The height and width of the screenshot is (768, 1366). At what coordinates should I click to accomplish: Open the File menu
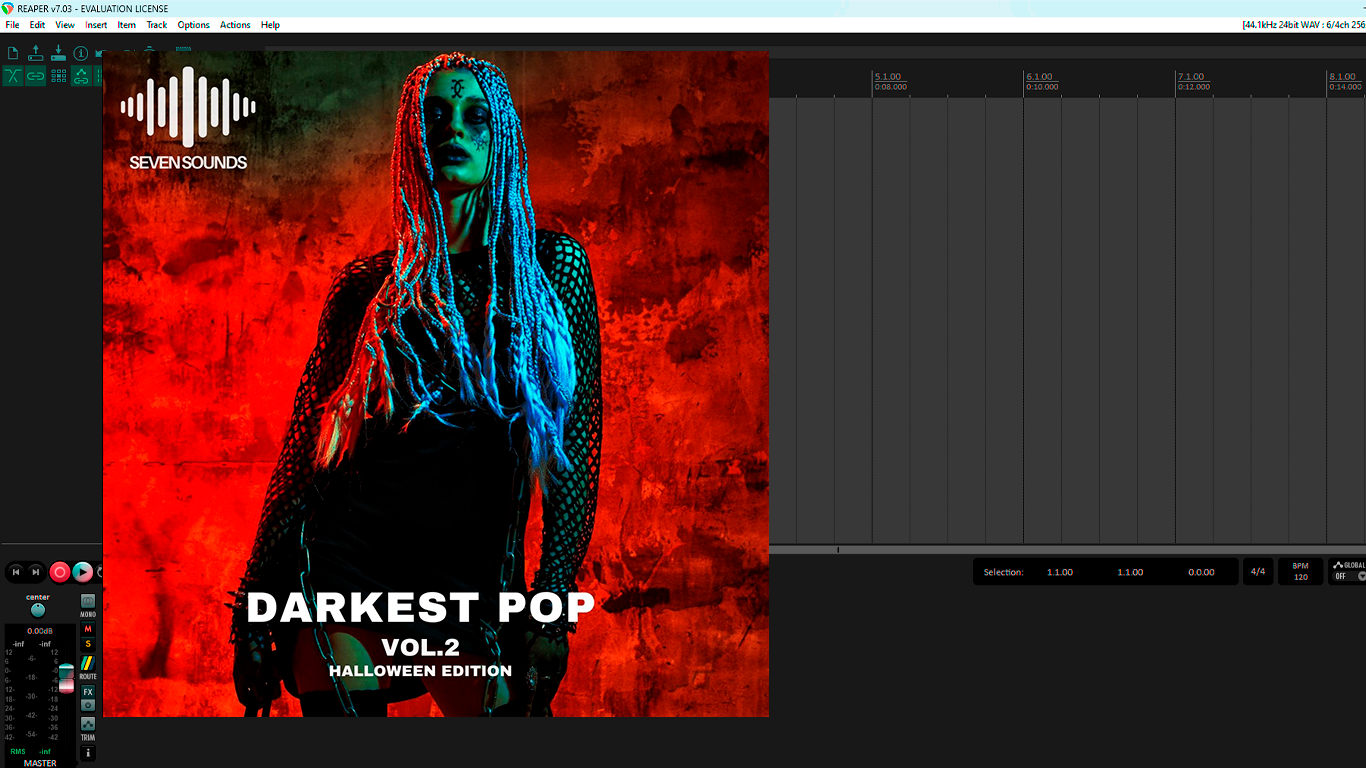pos(12,25)
